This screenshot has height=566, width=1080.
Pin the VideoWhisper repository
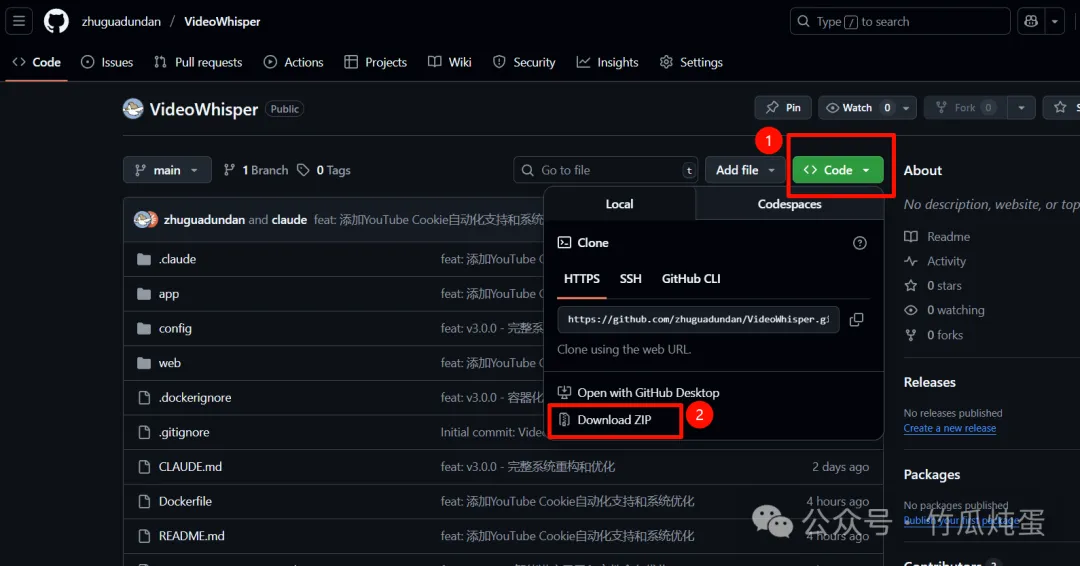tap(783, 107)
